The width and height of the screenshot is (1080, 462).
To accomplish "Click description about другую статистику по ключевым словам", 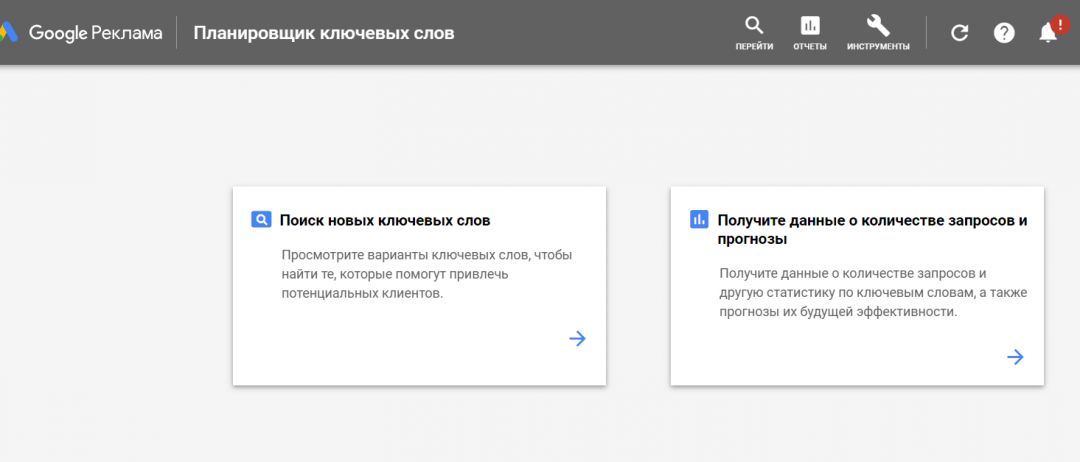I will [x=873, y=293].
